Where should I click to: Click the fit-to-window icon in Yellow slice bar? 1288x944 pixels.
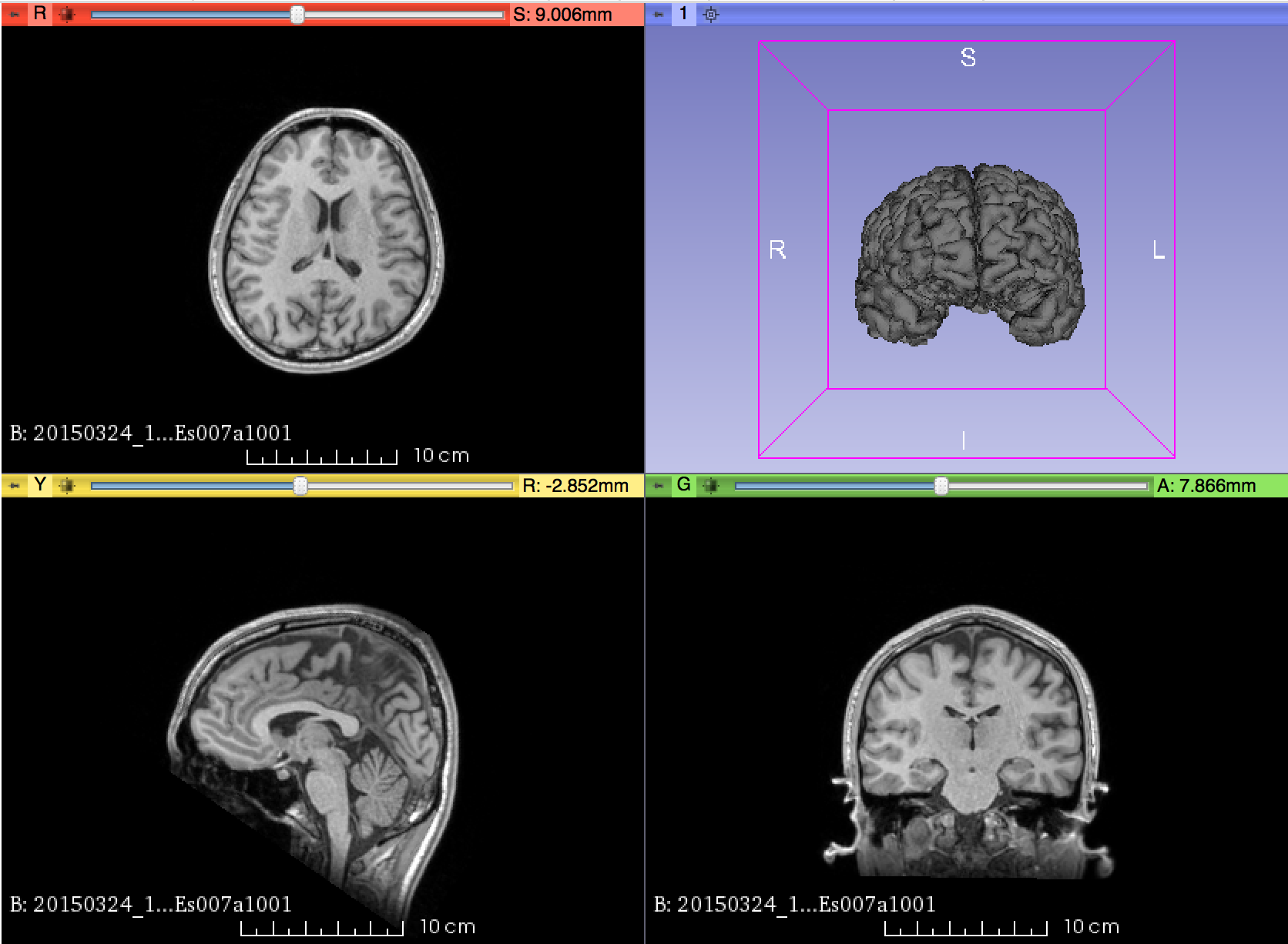tap(68, 486)
